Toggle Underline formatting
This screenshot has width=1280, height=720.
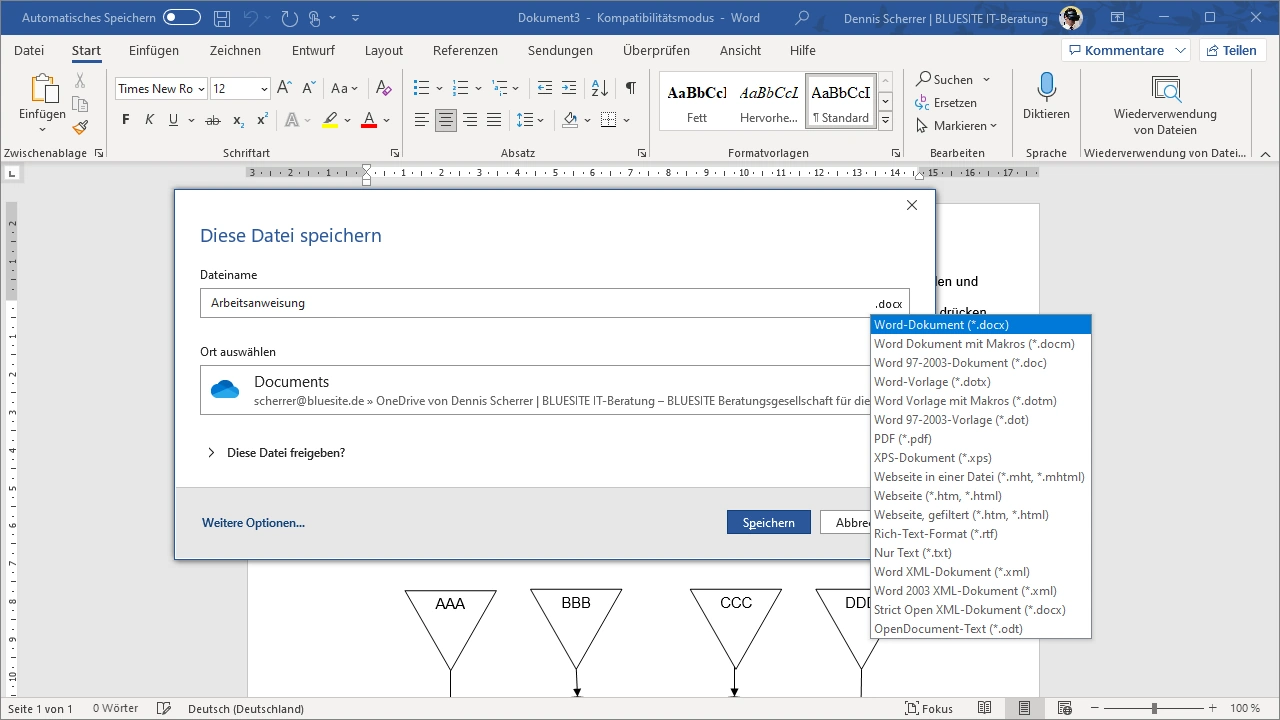174,120
